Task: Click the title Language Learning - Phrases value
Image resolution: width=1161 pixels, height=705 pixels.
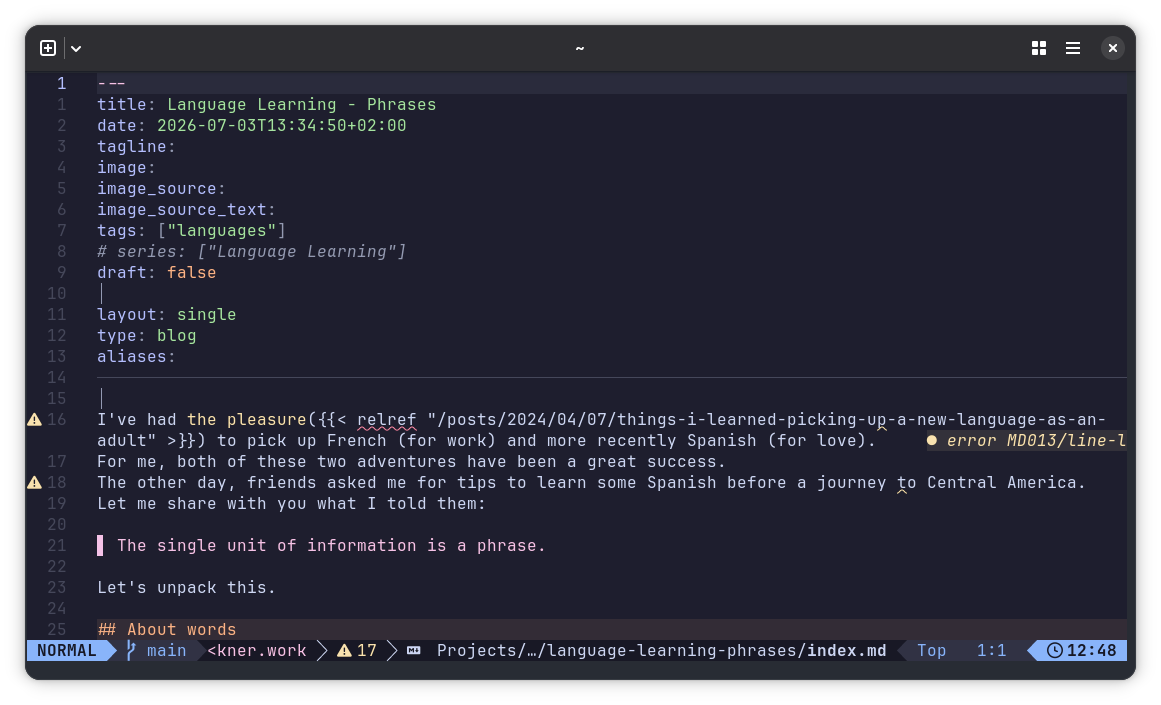Action: pyautogui.click(x=301, y=105)
